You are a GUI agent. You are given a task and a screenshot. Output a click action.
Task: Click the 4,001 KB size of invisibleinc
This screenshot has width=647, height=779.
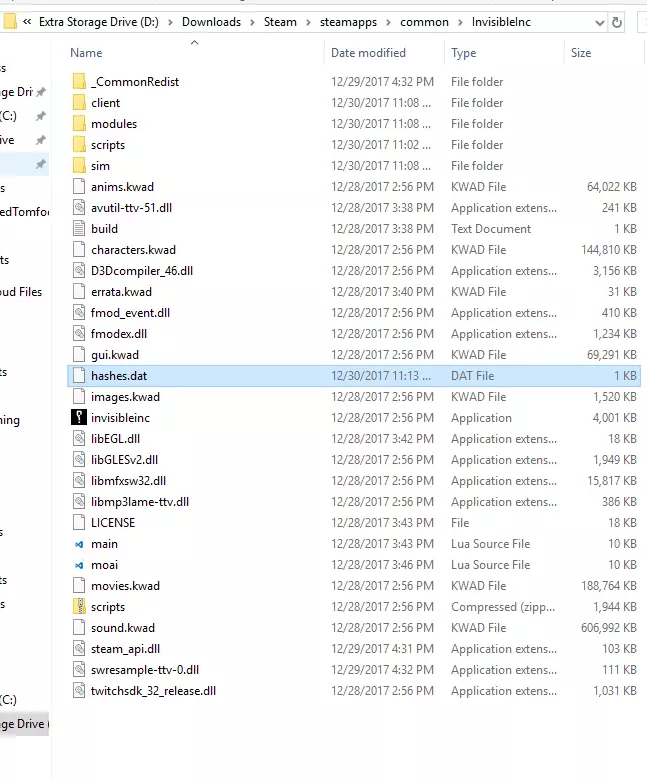pos(614,418)
